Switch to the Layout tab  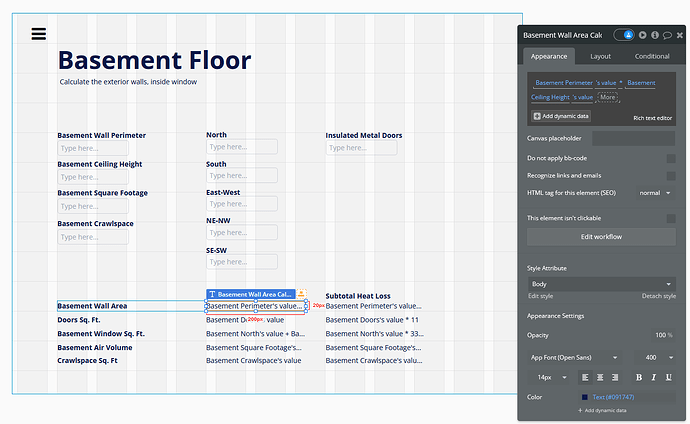click(600, 56)
